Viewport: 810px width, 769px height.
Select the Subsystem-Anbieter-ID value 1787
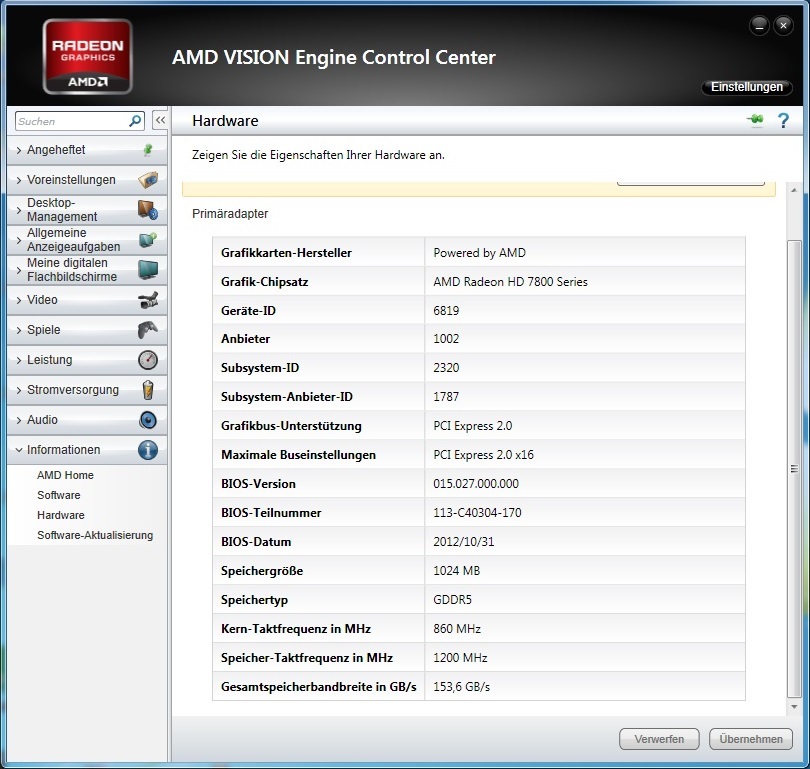[x=446, y=397]
